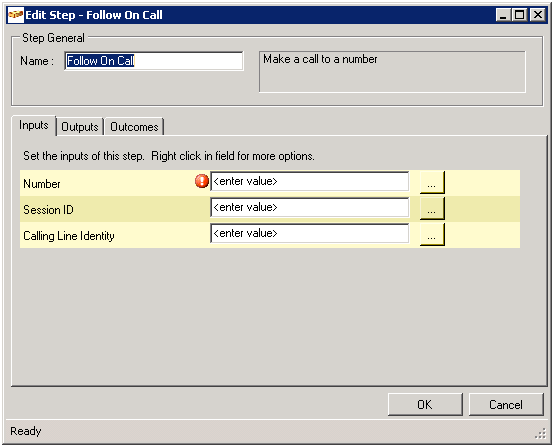Click the application icon in title bar
Screen dimensions: 554x447
pyautogui.click(x=16, y=15)
